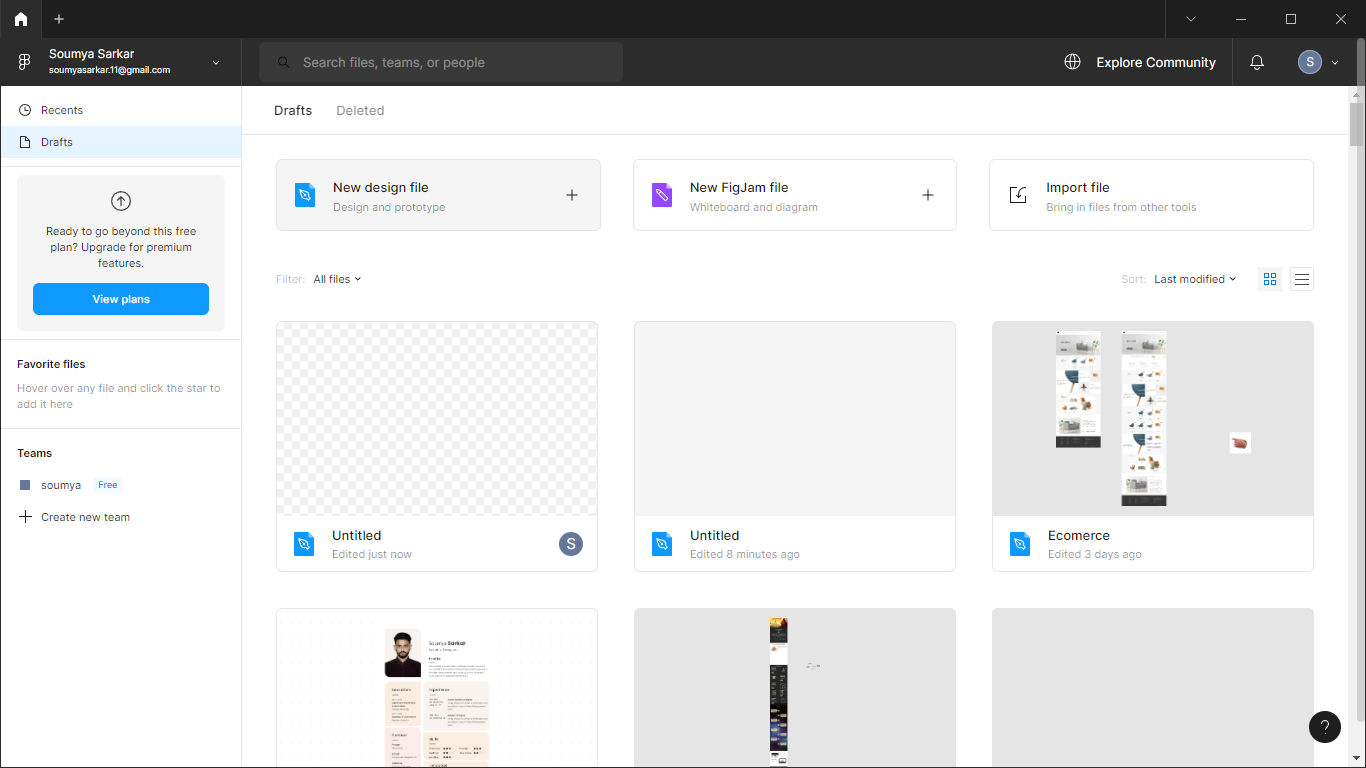
Task: Open the All files filter dropdown
Action: 337,279
